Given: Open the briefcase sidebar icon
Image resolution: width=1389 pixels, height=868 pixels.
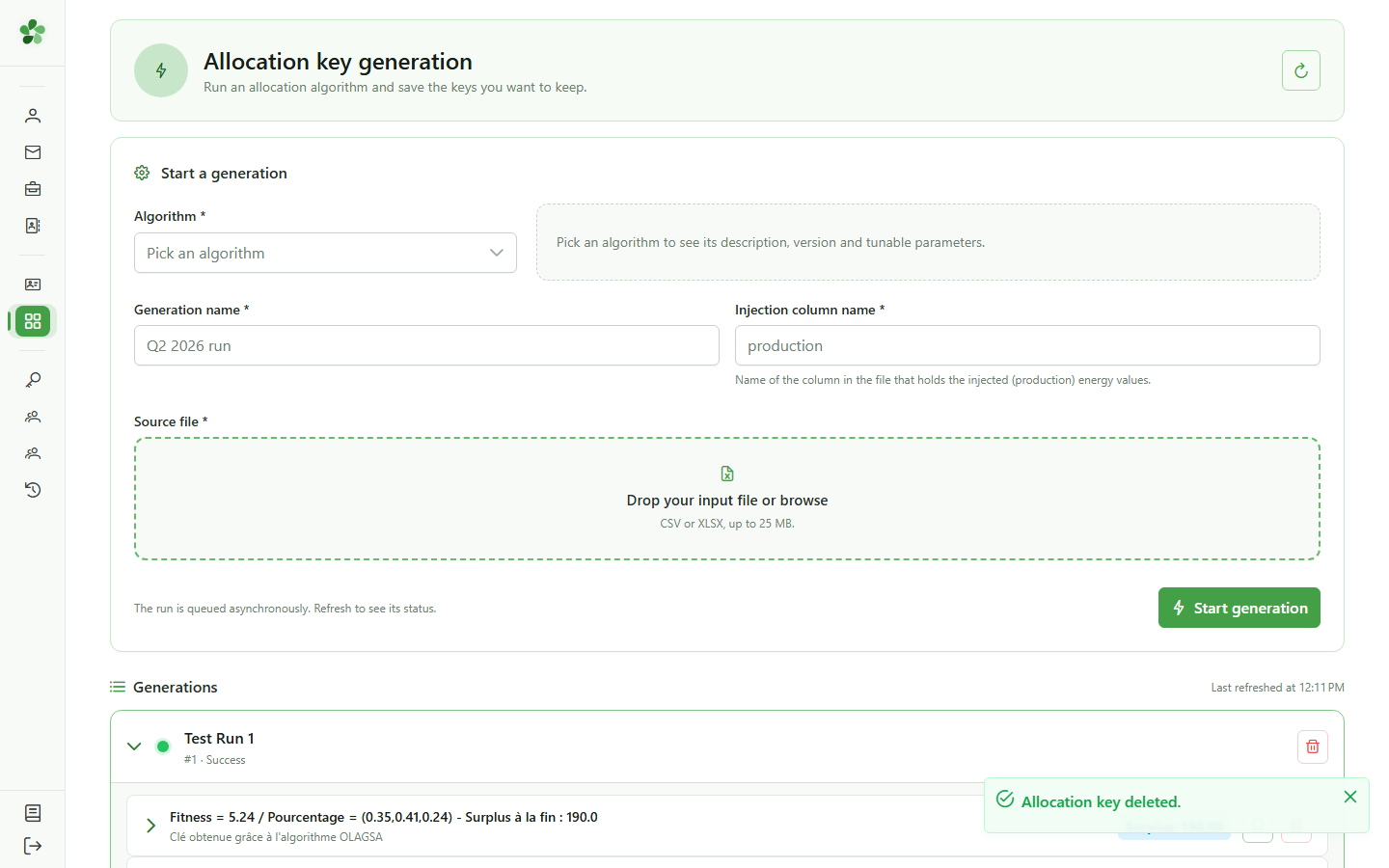Looking at the screenshot, I should click(x=33, y=189).
